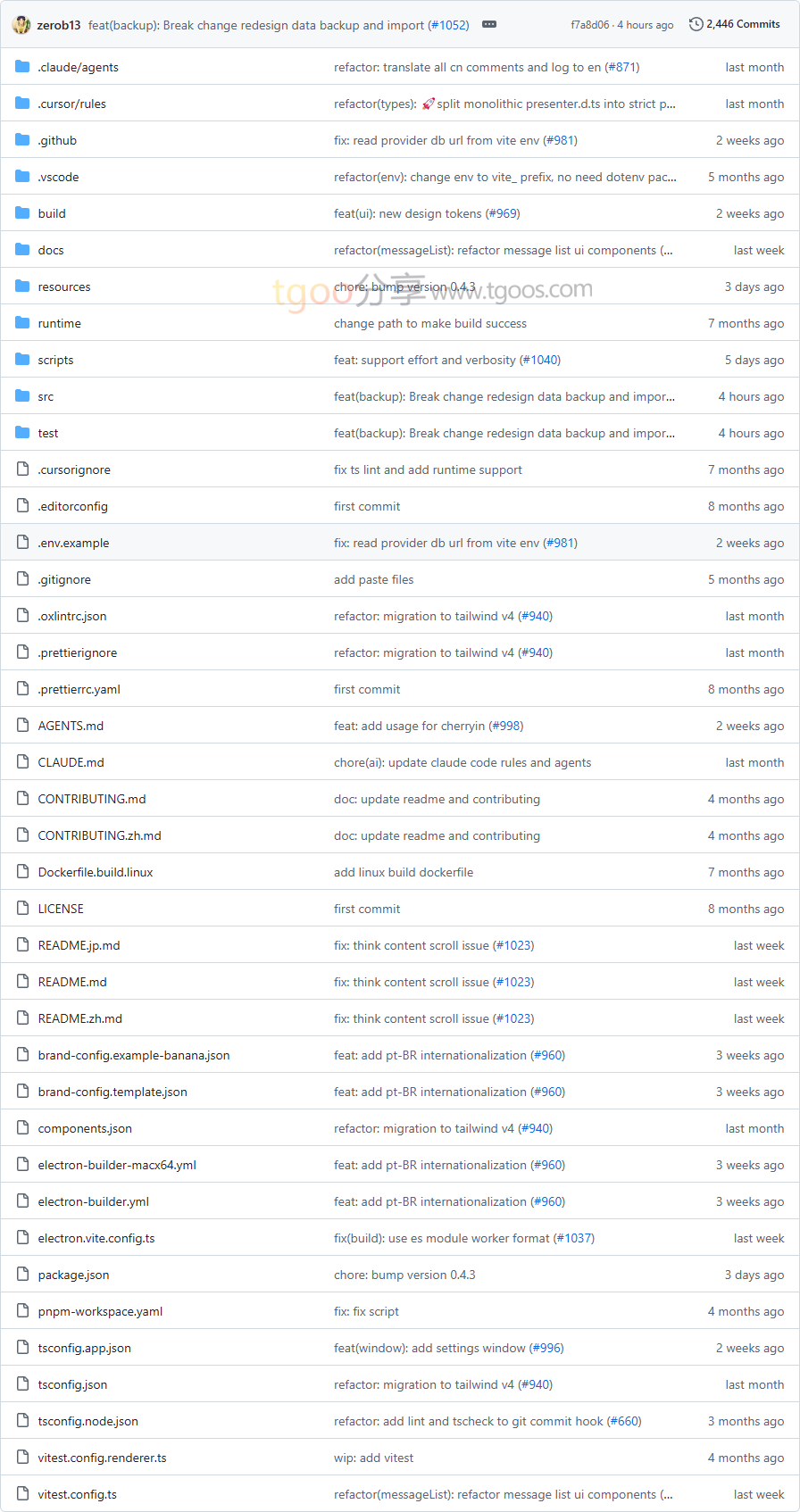Click the src folder icon
The width and height of the screenshot is (800, 1512).
22,396
